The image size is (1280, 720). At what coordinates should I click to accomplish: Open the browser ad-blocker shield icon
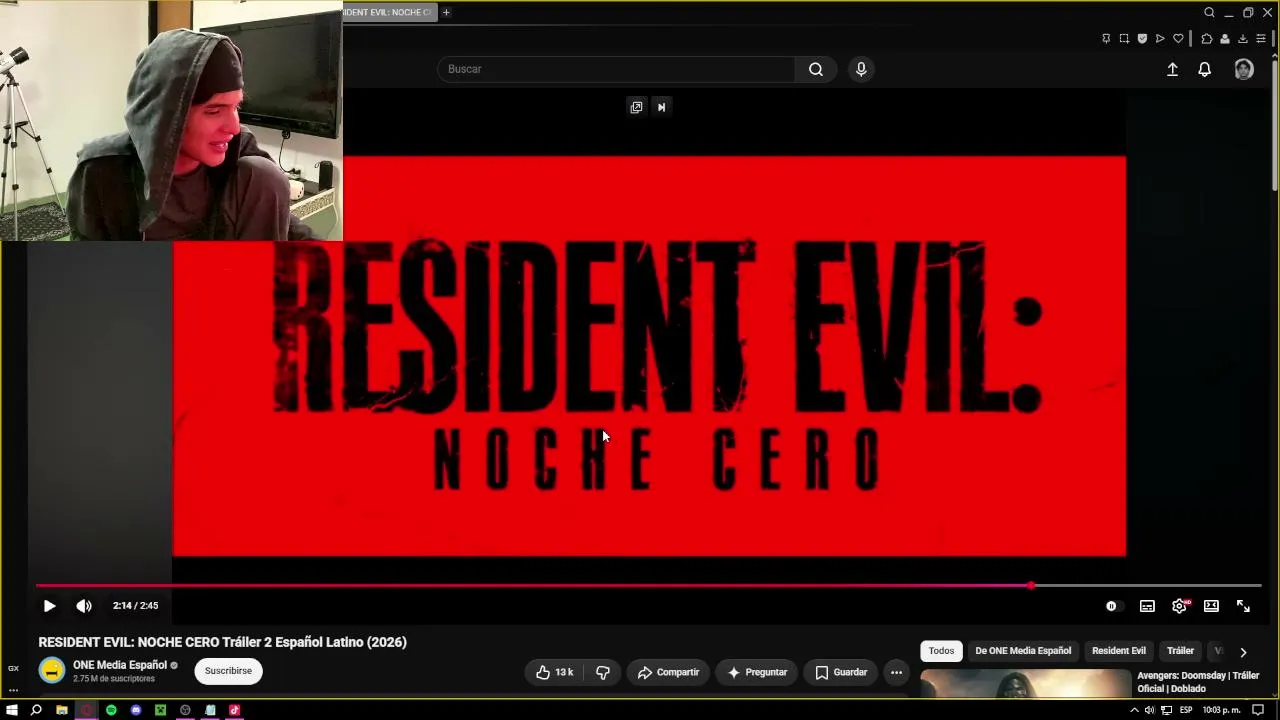(1142, 39)
